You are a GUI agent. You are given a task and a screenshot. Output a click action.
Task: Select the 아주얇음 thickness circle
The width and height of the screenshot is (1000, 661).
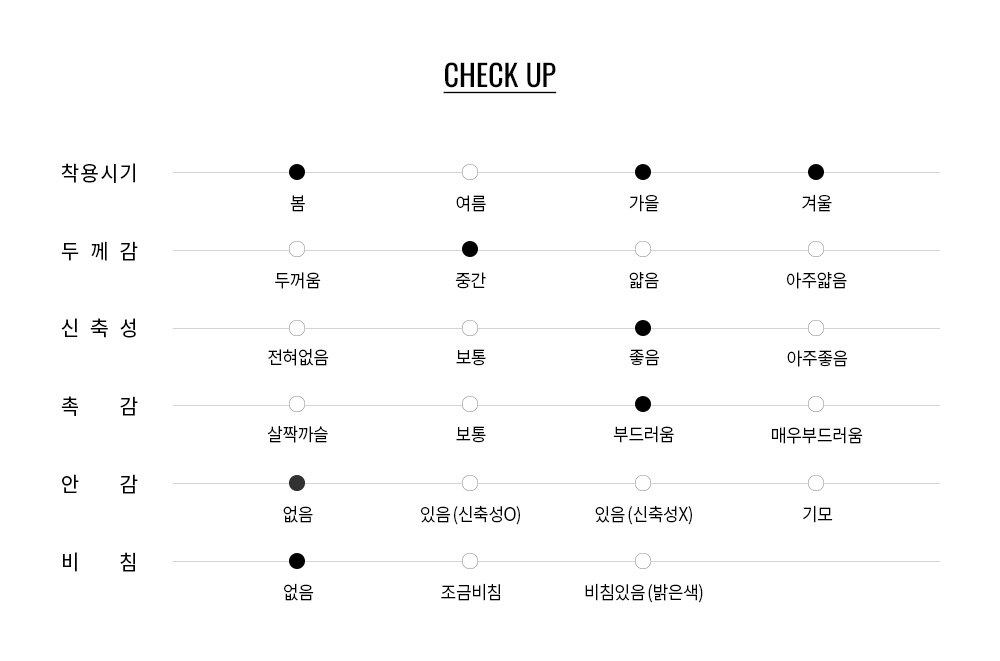(x=816, y=249)
